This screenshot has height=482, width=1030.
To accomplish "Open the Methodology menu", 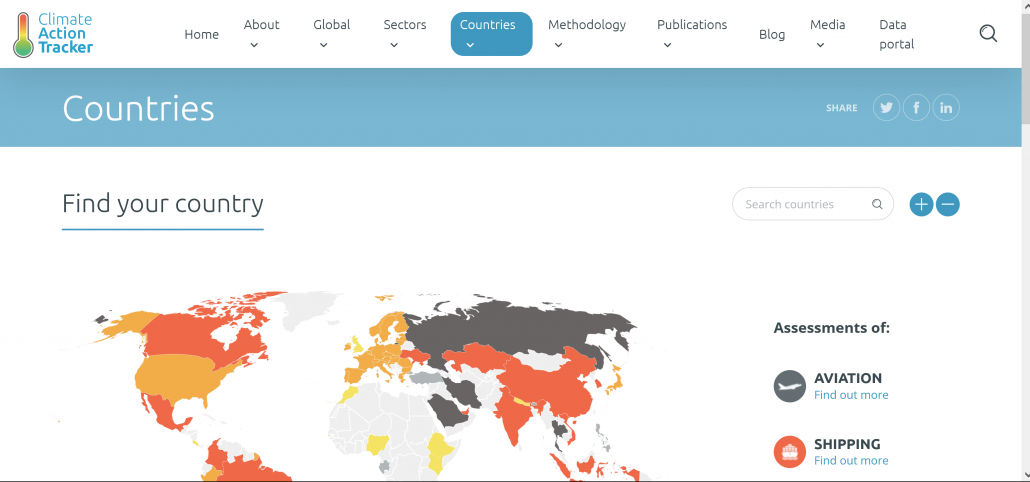I will coord(587,24).
